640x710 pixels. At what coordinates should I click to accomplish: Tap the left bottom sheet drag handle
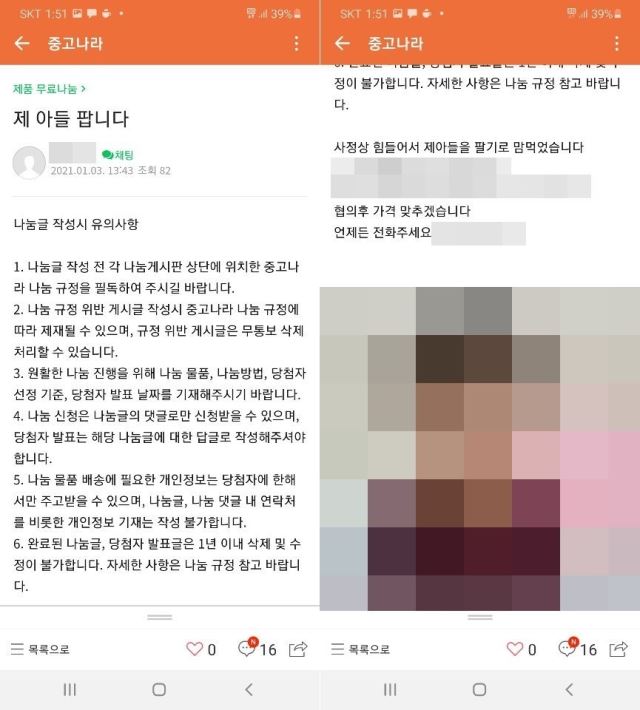click(159, 617)
